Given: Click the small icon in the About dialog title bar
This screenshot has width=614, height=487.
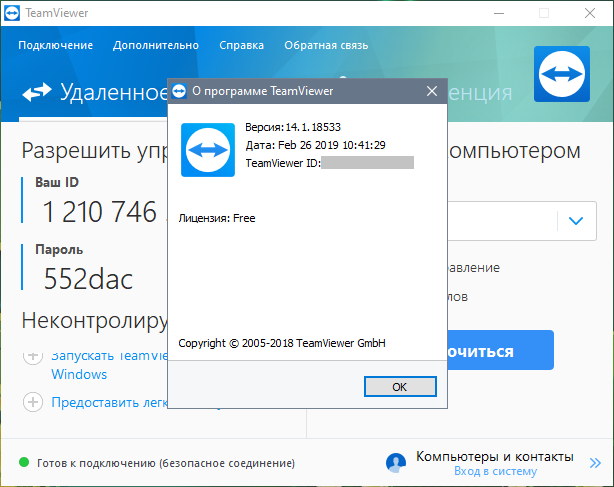Looking at the screenshot, I should click(179, 91).
